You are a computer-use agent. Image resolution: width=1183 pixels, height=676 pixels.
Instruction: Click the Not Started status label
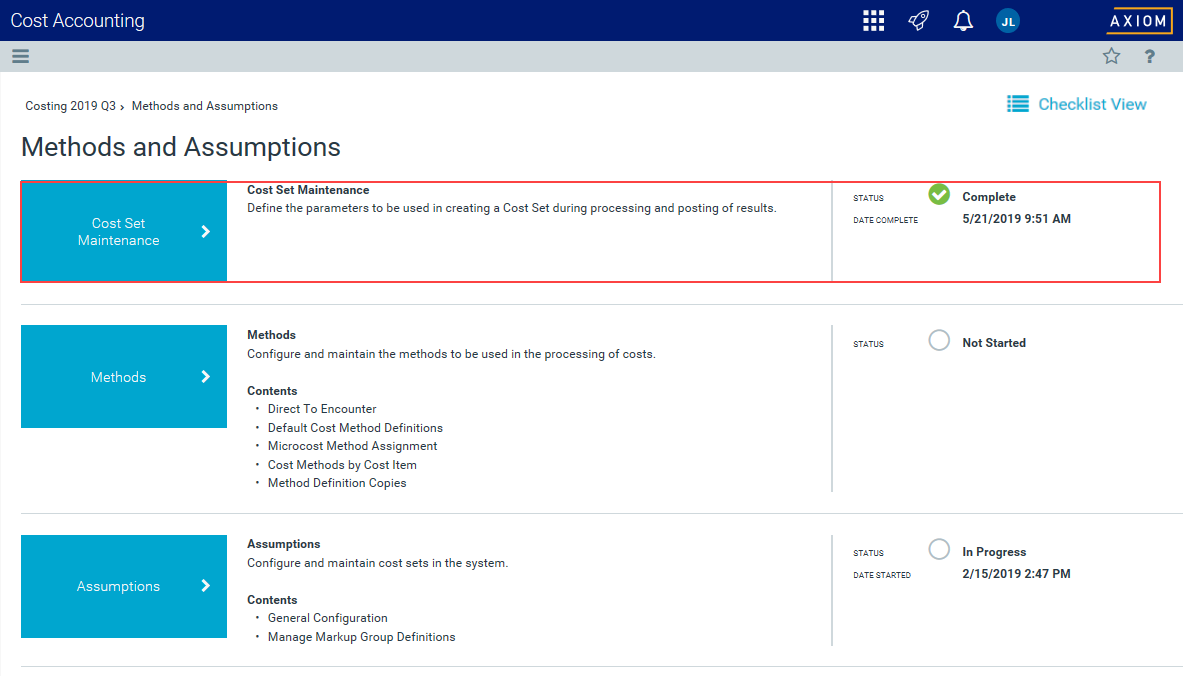point(994,343)
